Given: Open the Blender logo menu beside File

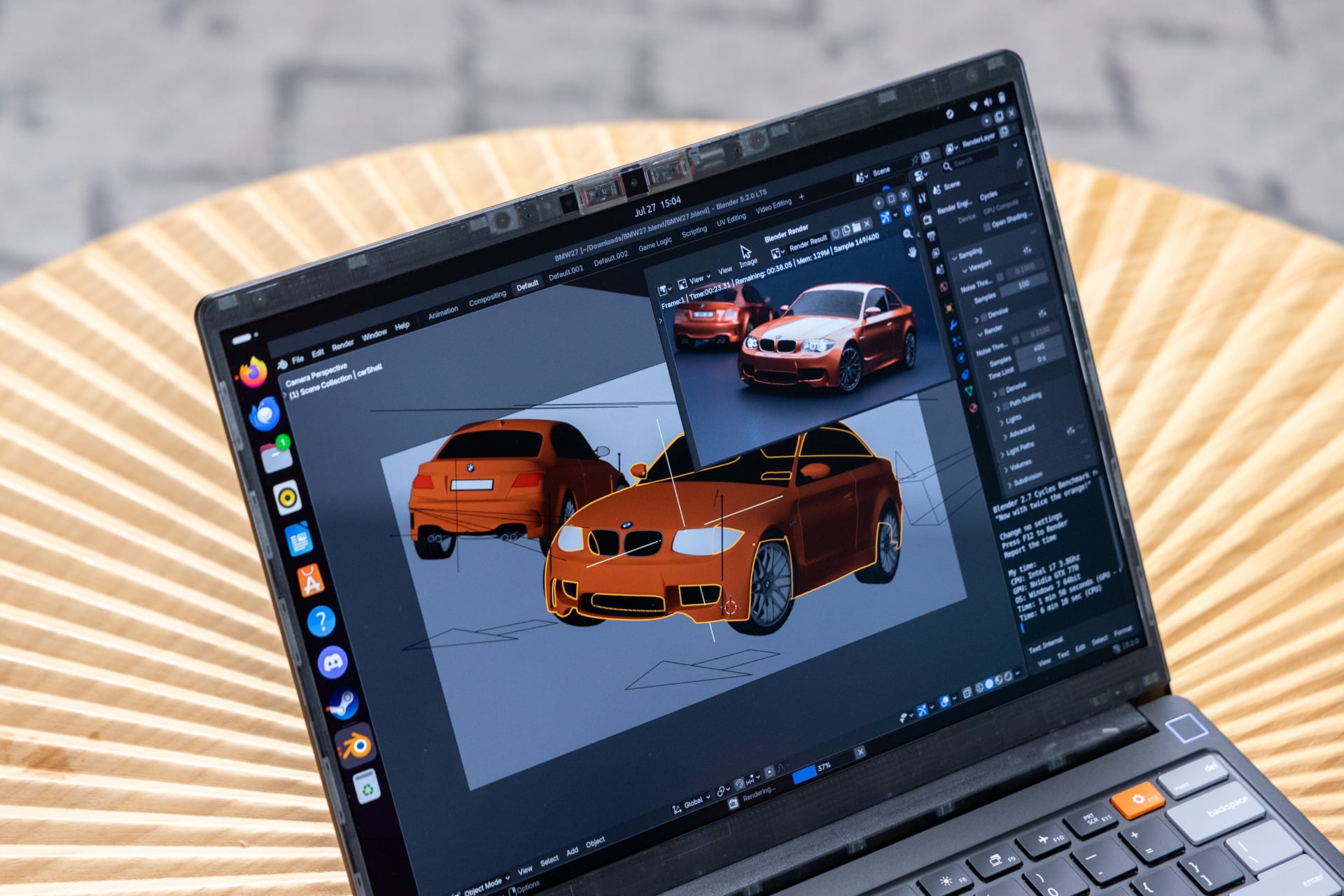Looking at the screenshot, I should [281, 365].
